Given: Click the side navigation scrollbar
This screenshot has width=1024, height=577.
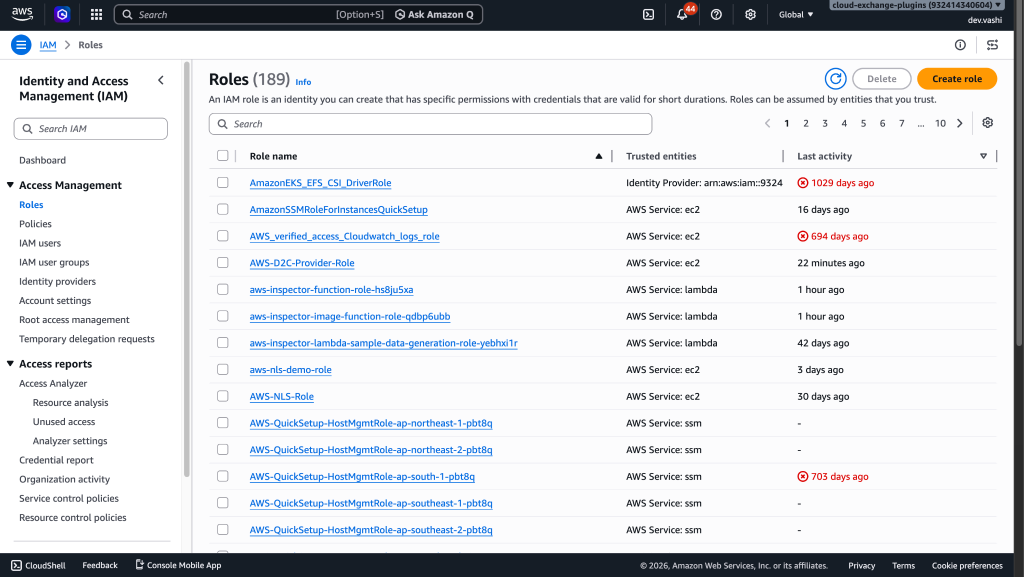Looking at the screenshot, I should 187,271.
